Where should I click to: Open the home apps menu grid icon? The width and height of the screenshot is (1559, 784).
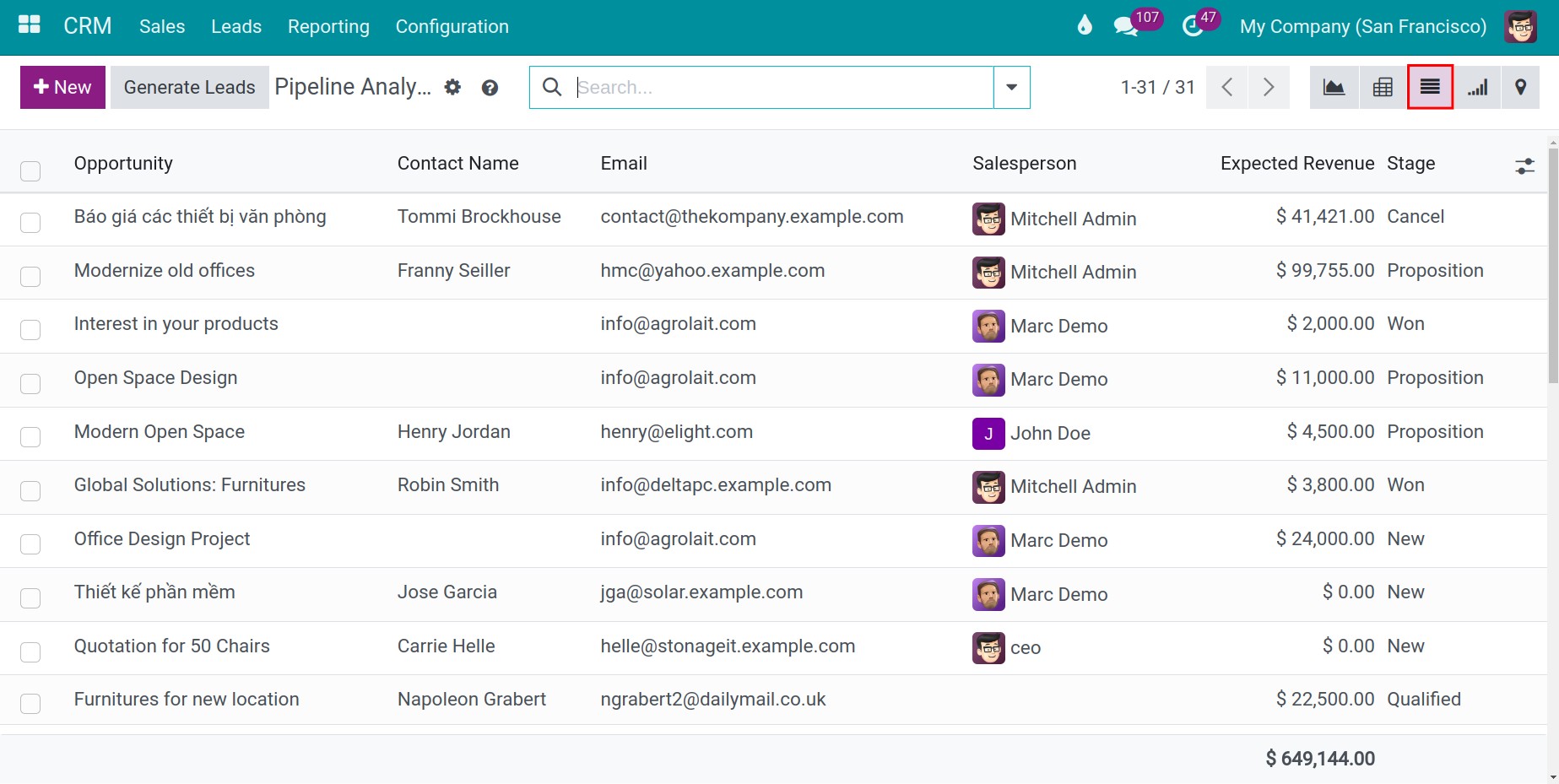pos(30,25)
